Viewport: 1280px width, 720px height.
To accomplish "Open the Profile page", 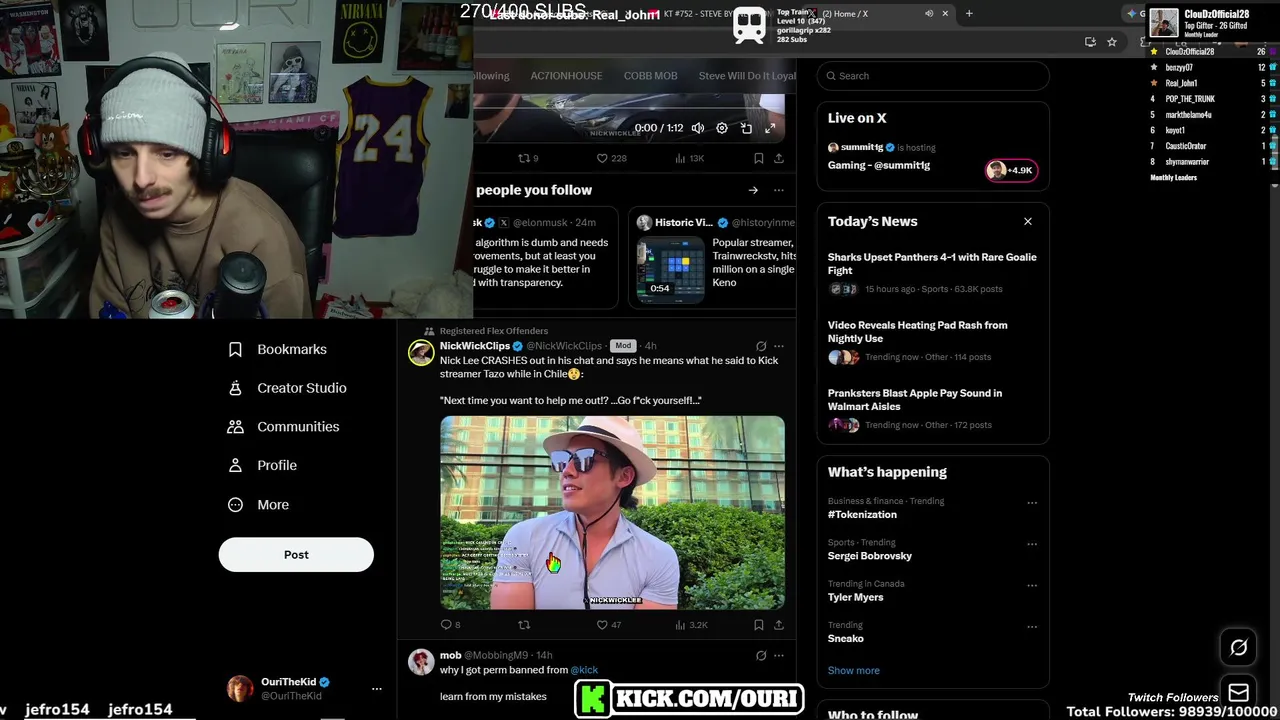I will click(263, 465).
